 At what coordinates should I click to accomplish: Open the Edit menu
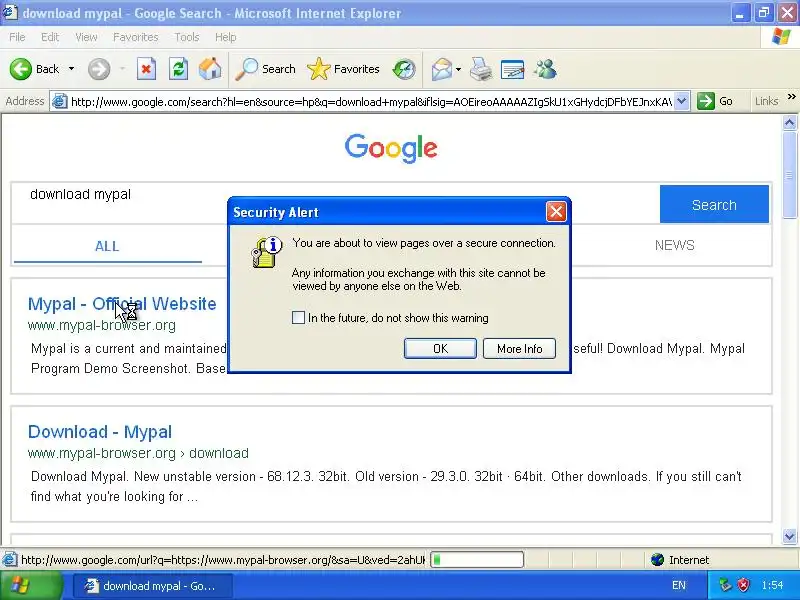[x=50, y=37]
